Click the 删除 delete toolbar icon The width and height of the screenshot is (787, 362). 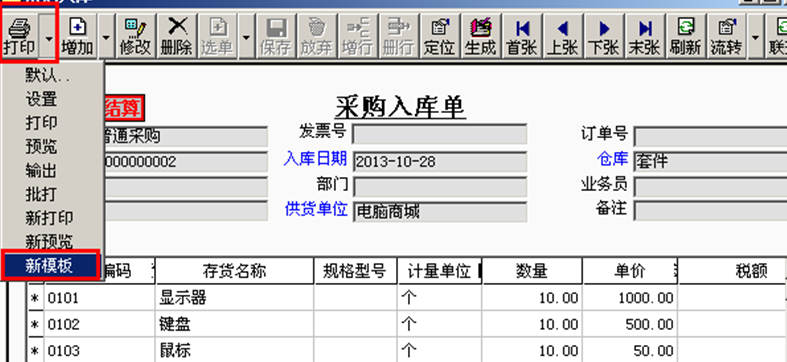(x=177, y=36)
